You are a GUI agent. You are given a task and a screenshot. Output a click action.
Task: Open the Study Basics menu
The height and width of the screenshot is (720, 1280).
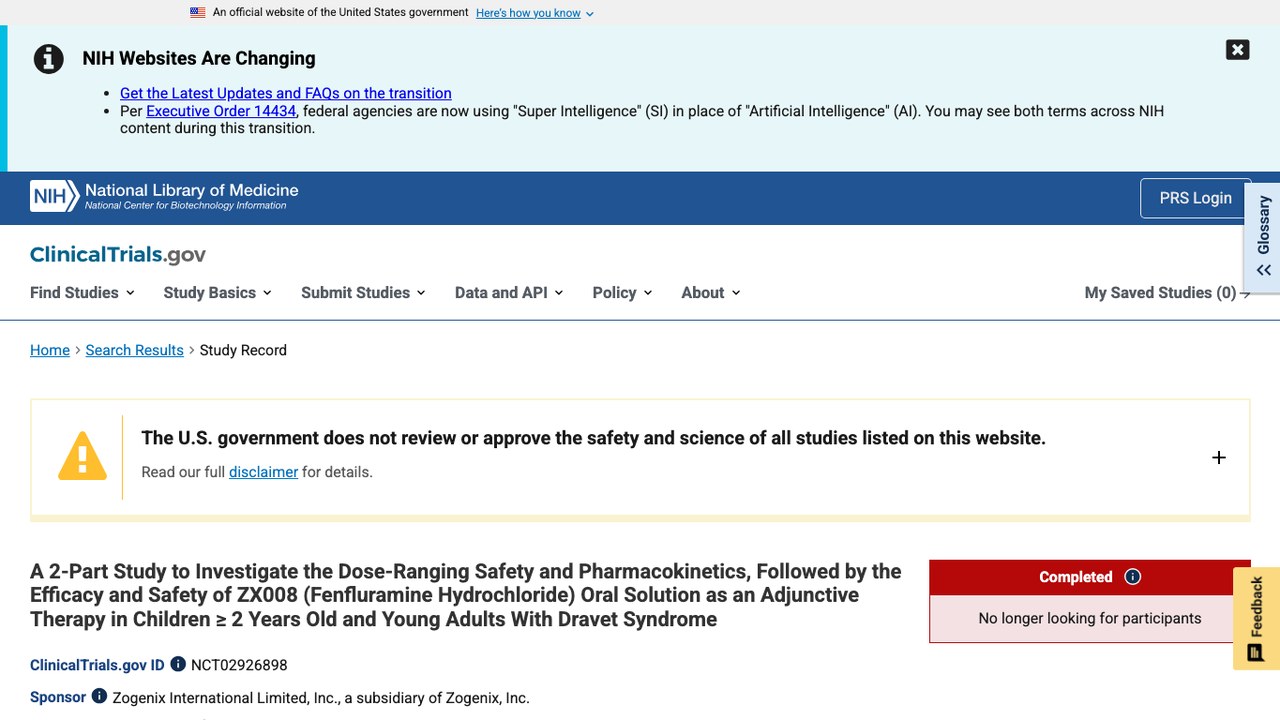[218, 293]
